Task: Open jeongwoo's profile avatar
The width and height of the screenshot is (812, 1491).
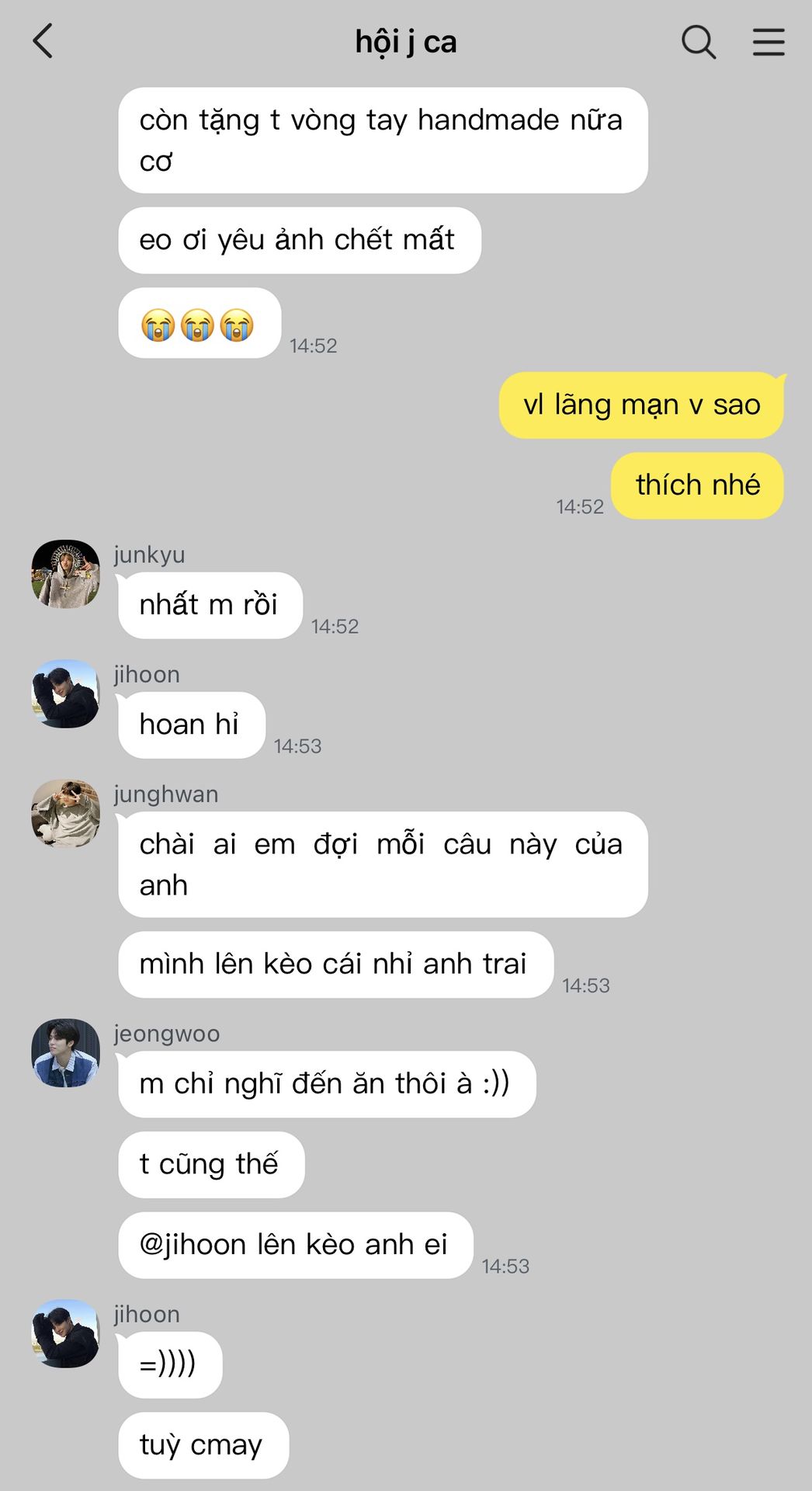Action: point(66,1053)
